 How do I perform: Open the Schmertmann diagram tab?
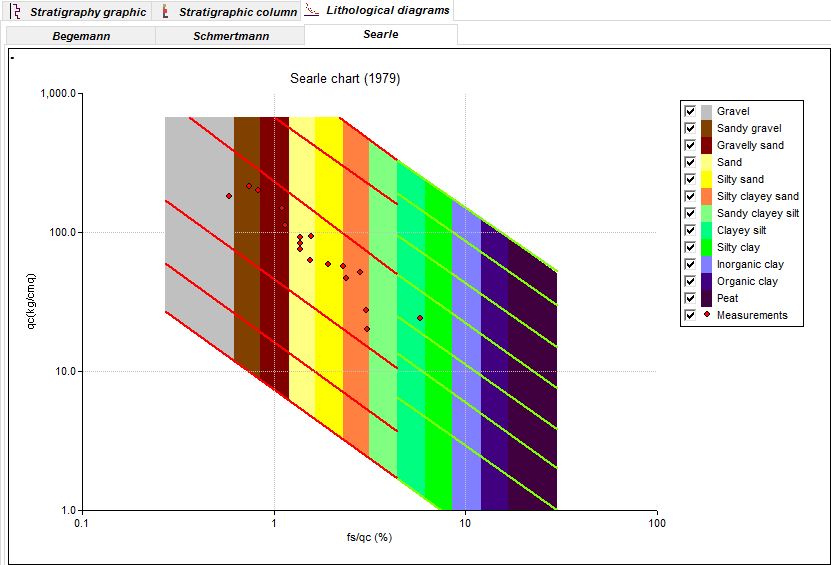[x=230, y=35]
